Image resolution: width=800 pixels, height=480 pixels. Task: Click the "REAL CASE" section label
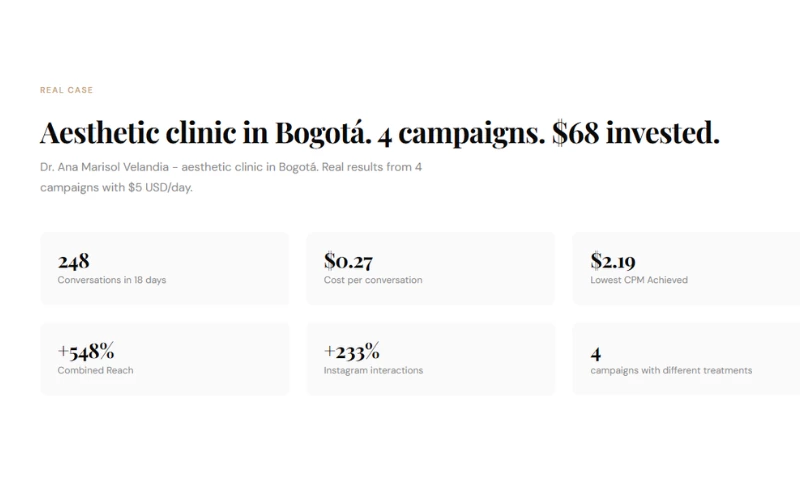[66, 90]
